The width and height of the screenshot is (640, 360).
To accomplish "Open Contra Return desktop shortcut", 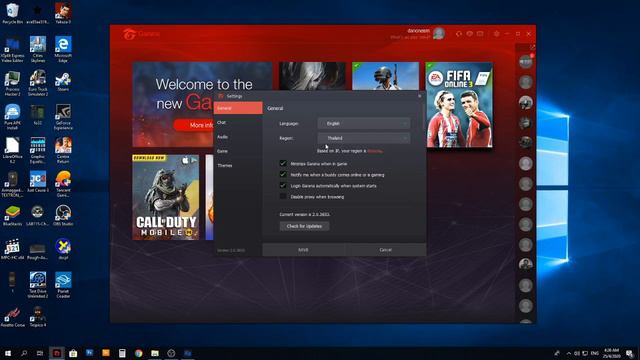I will 63,151.
